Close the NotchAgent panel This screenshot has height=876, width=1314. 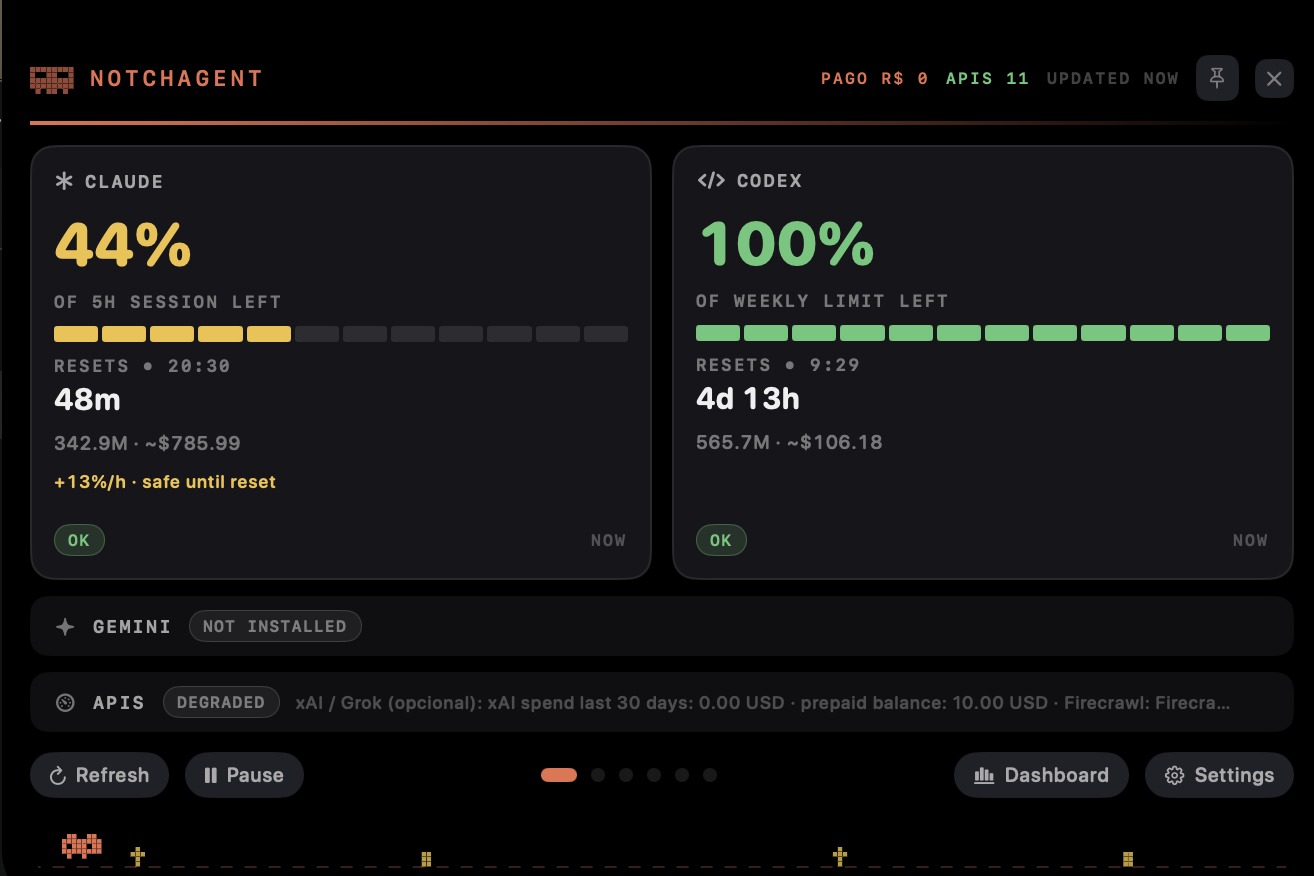(x=1274, y=78)
